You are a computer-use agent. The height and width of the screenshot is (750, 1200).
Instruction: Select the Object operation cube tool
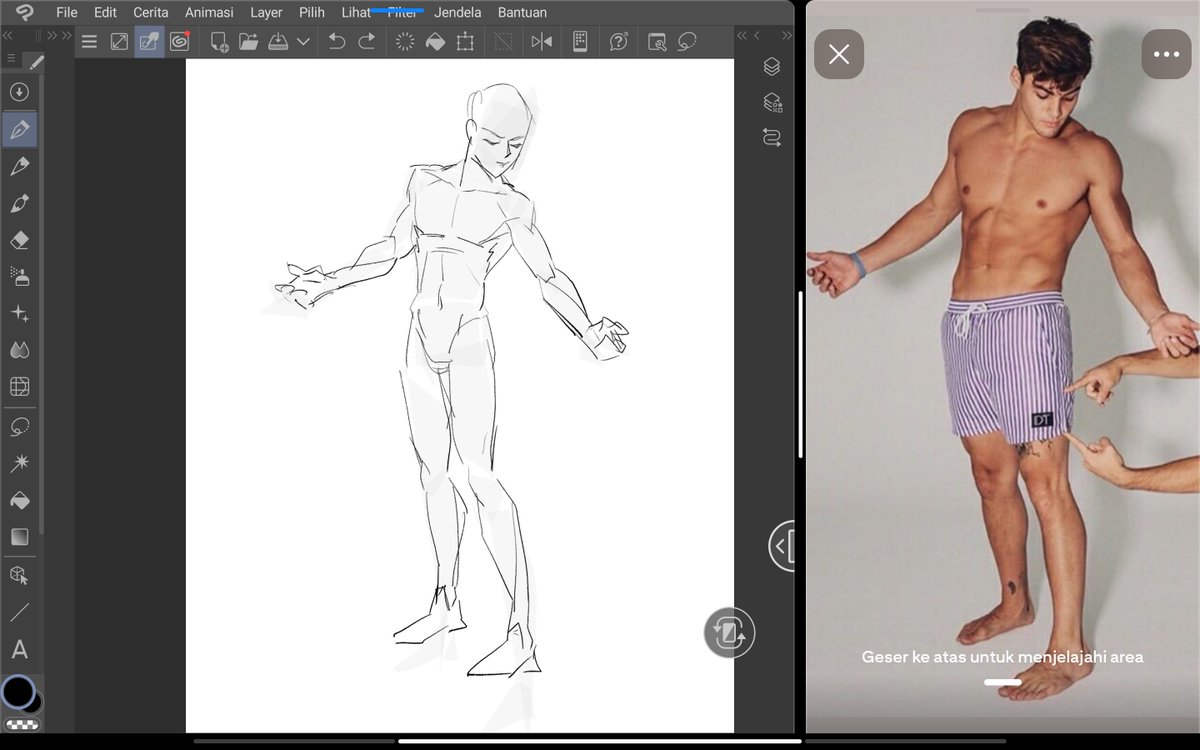[x=19, y=576]
